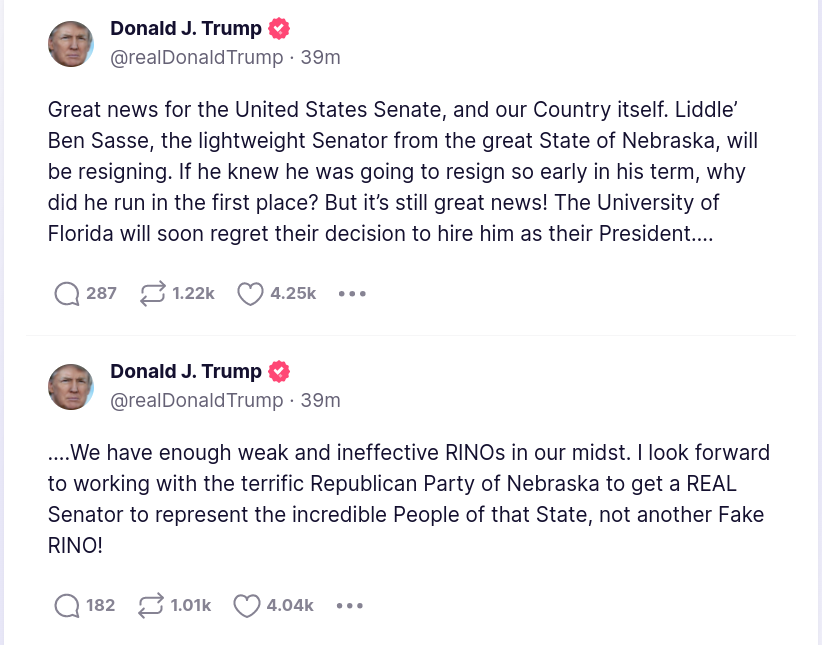The width and height of the screenshot is (822, 645).
Task: Click the author name on first post
Action: click(x=185, y=28)
